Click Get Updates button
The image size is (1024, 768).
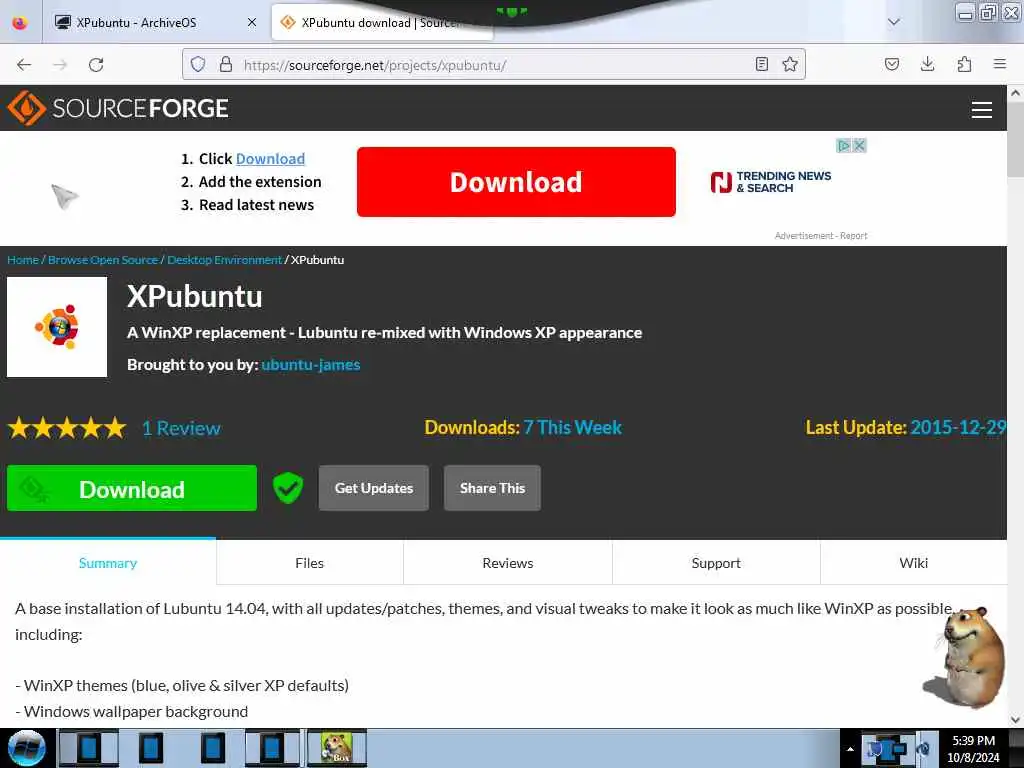coord(374,488)
